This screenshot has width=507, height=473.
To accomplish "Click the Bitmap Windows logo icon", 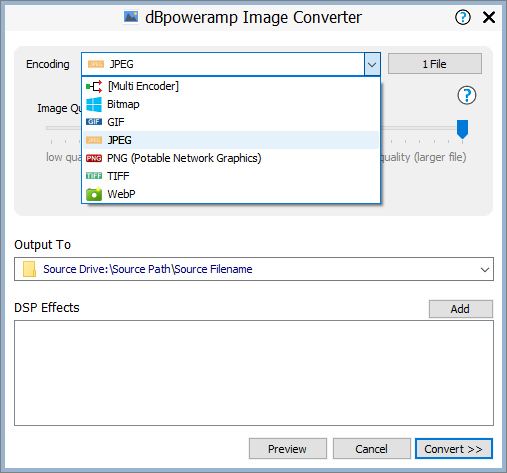I will pyautogui.click(x=94, y=104).
